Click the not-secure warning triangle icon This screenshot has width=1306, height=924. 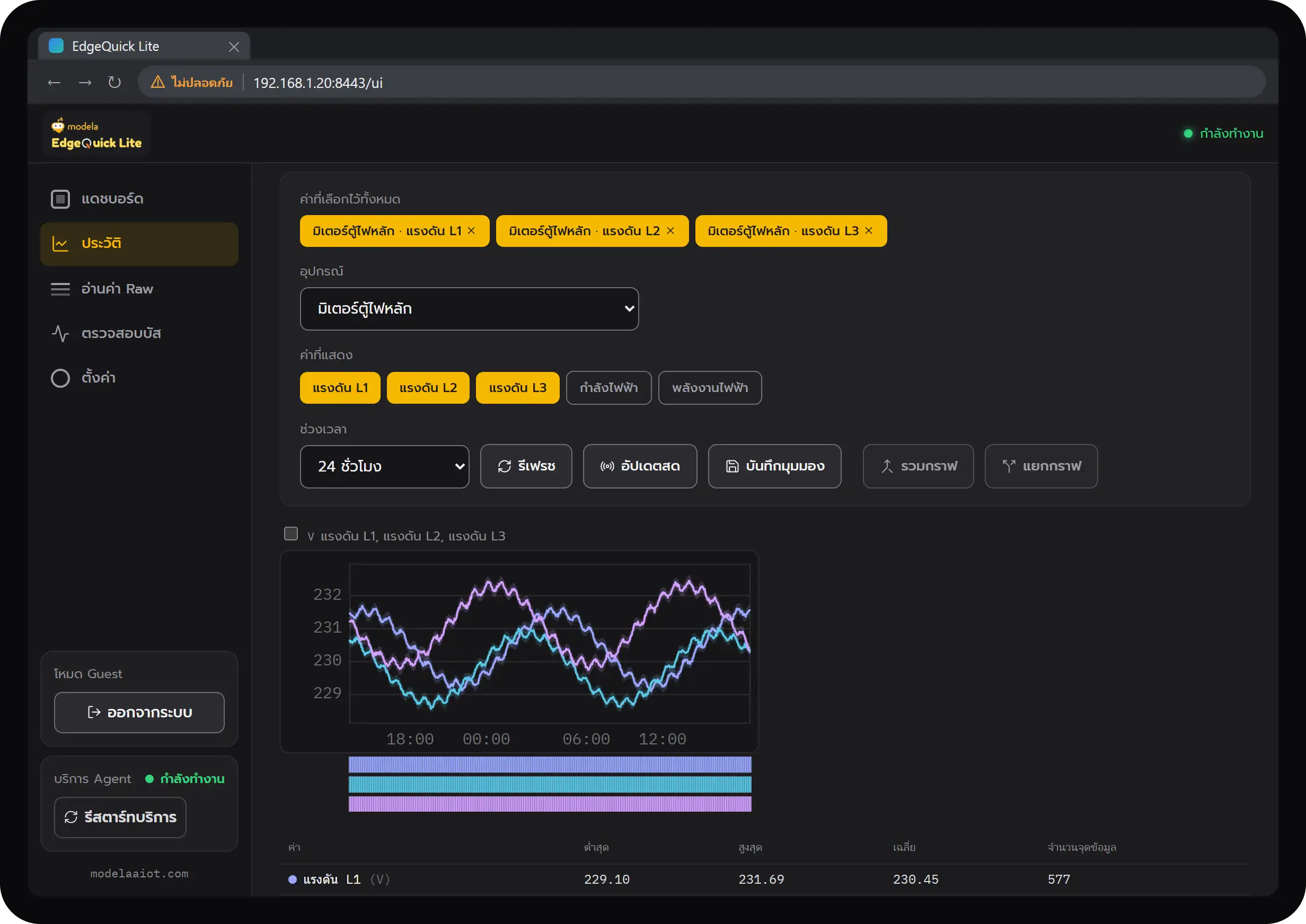point(157,83)
